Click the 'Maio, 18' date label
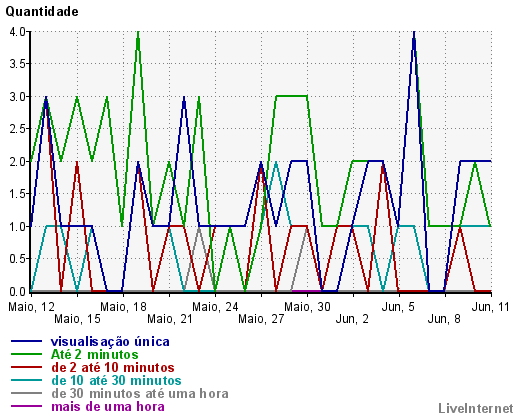 (x=123, y=307)
